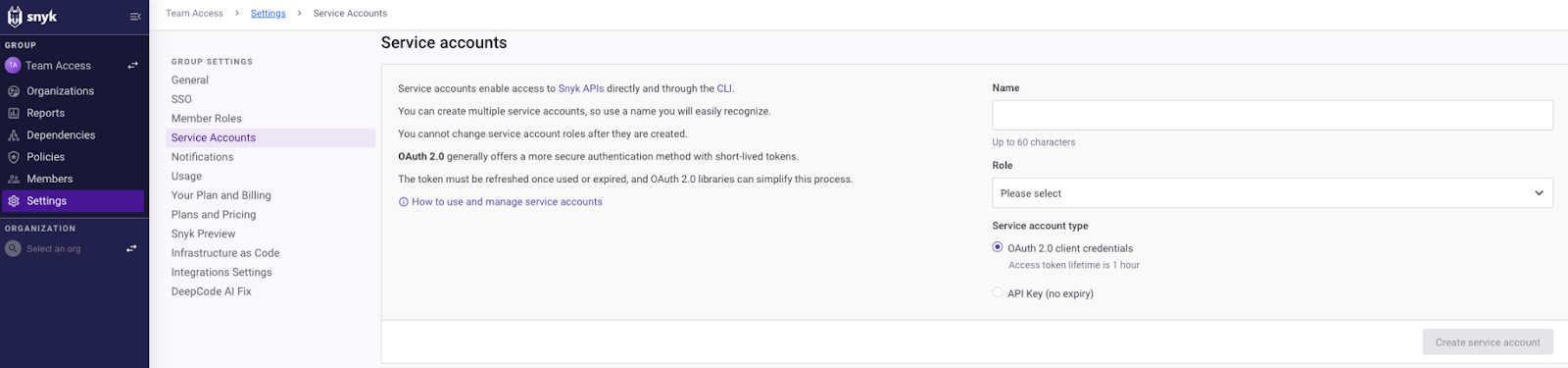Switch group using the arrows icon
The width and height of the screenshot is (1568, 368).
132,66
